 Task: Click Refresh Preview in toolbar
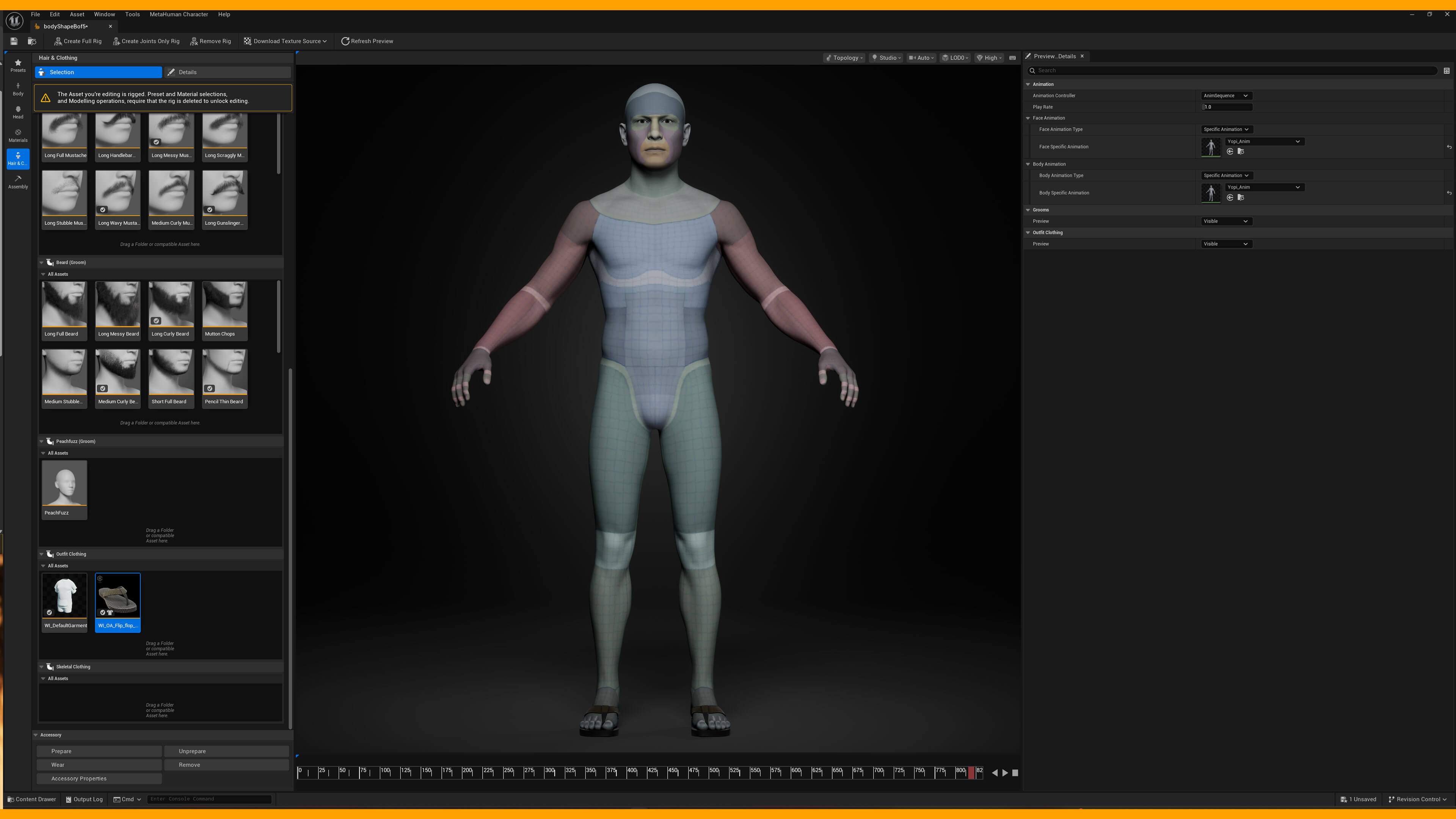coord(367,41)
